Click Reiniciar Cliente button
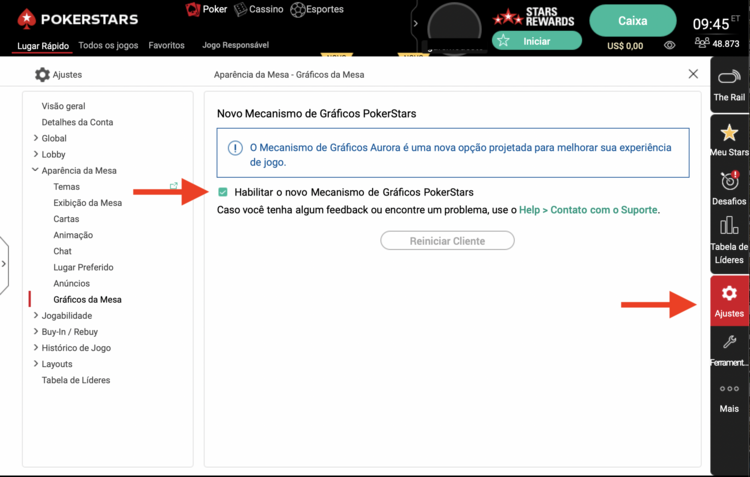This screenshot has width=750, height=477. coord(447,241)
